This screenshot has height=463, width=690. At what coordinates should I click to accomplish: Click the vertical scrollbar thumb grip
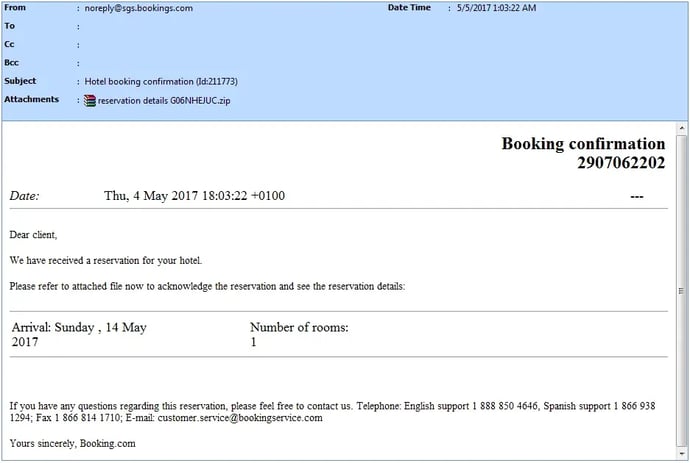tap(682, 291)
